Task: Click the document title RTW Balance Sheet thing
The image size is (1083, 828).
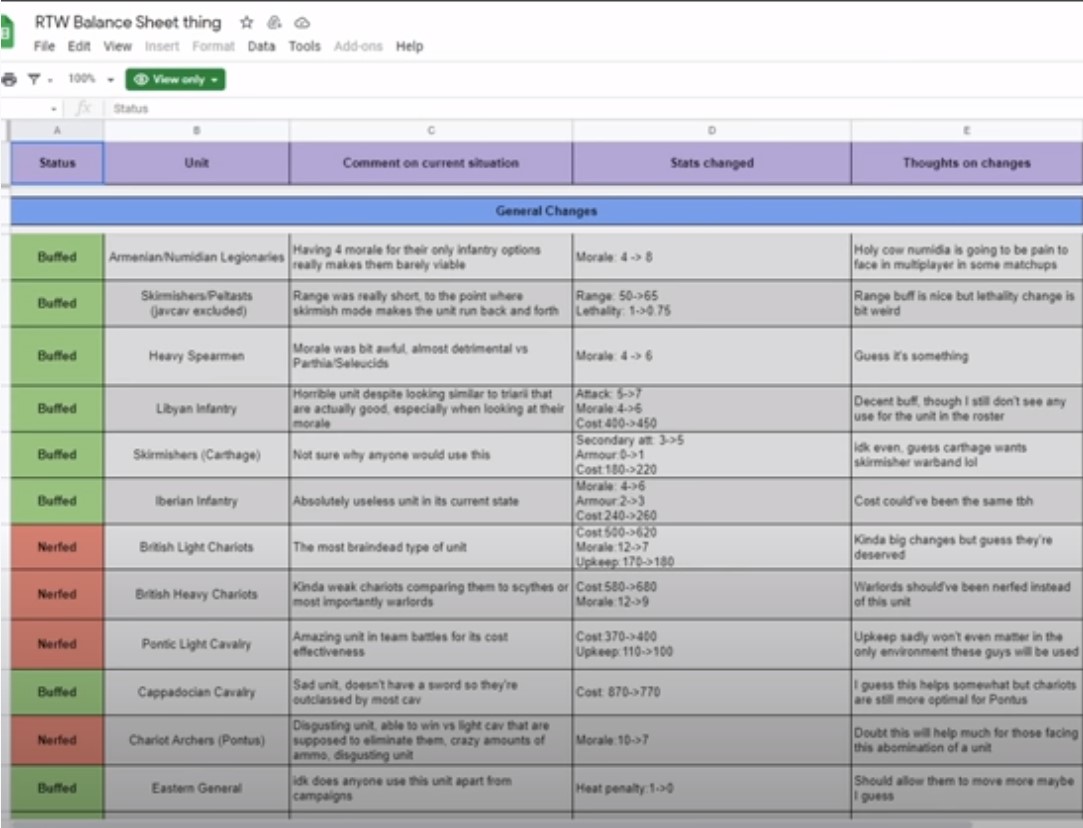Action: (x=128, y=22)
